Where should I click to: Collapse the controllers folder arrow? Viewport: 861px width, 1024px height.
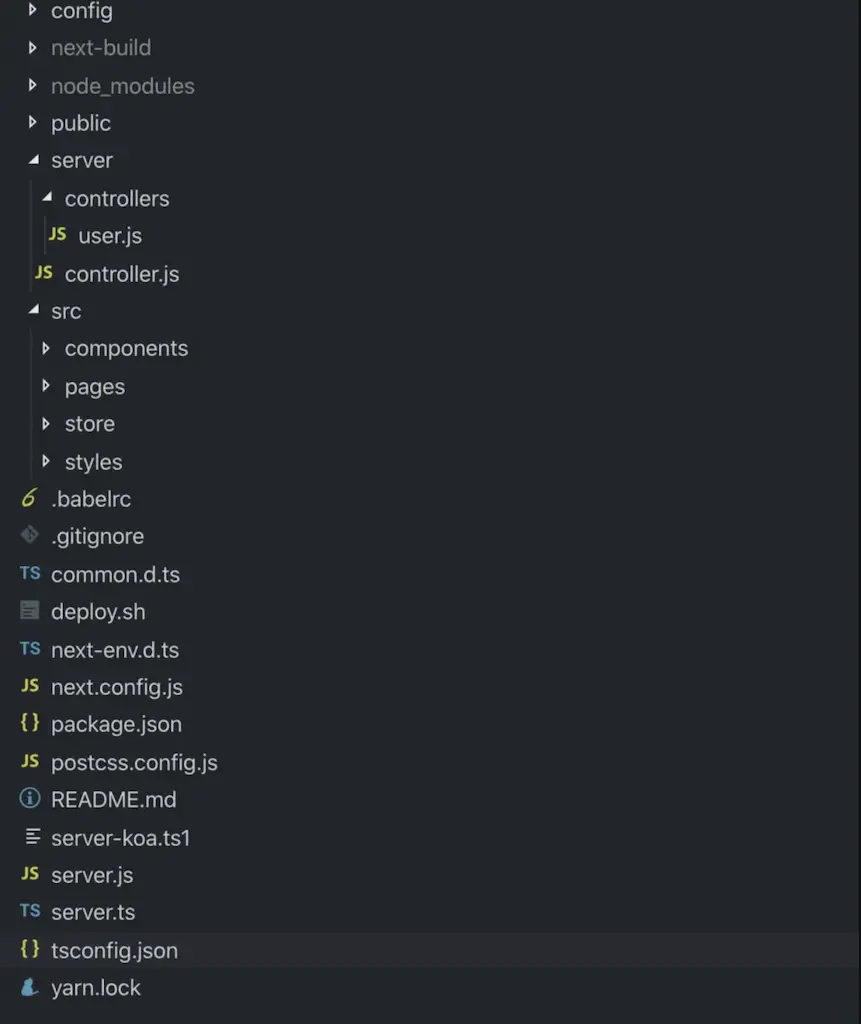pos(46,198)
